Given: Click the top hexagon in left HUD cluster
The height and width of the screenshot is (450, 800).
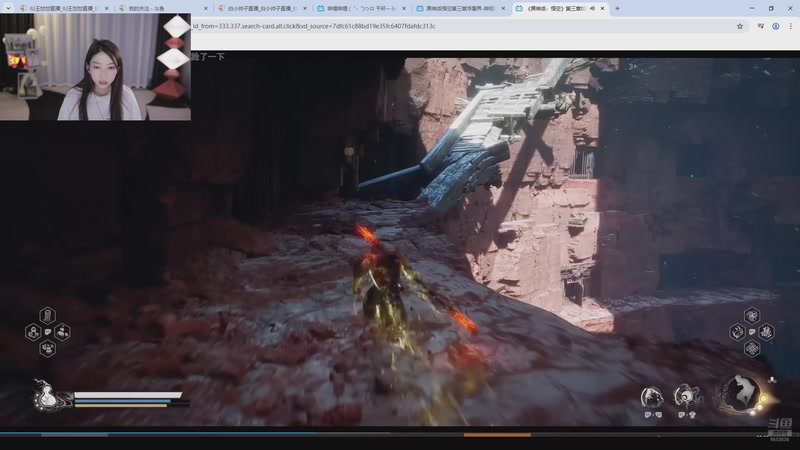Looking at the screenshot, I should coord(47,315).
